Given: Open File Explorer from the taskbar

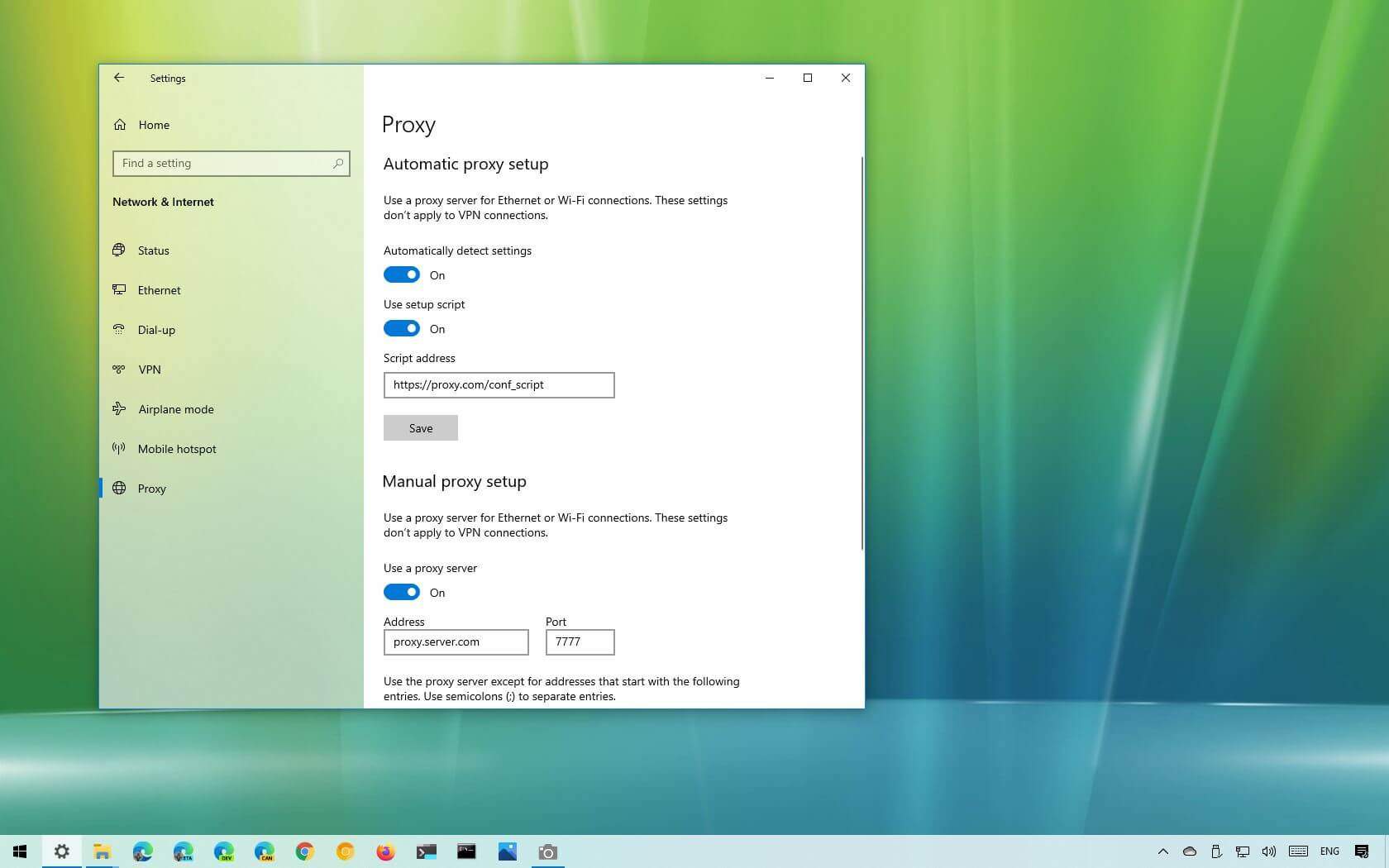Looking at the screenshot, I should click(102, 851).
